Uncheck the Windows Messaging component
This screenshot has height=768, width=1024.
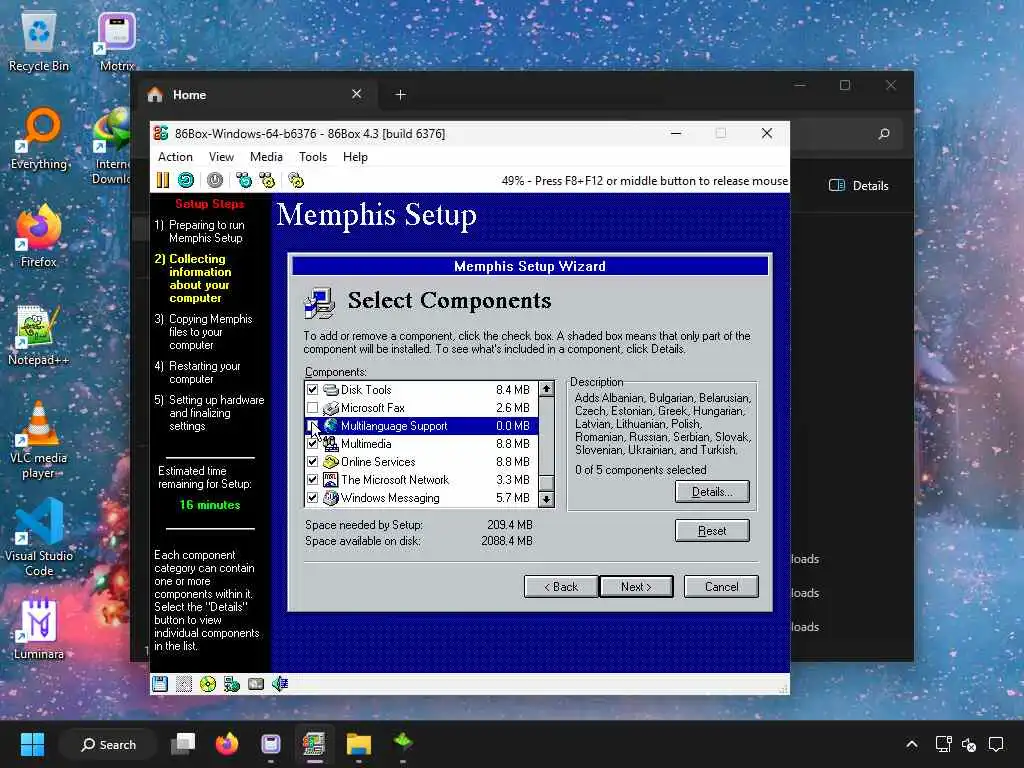(x=312, y=498)
